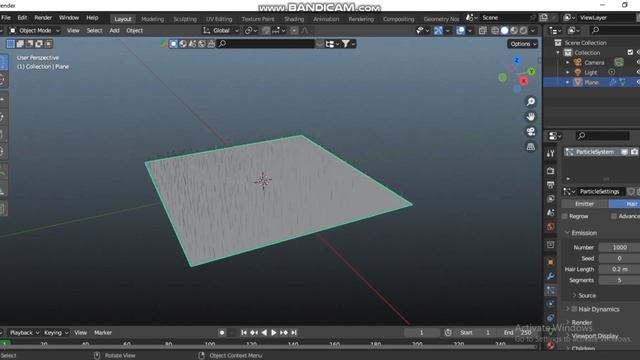Jump to the end frame button
The image size is (640, 360).
(294, 333)
